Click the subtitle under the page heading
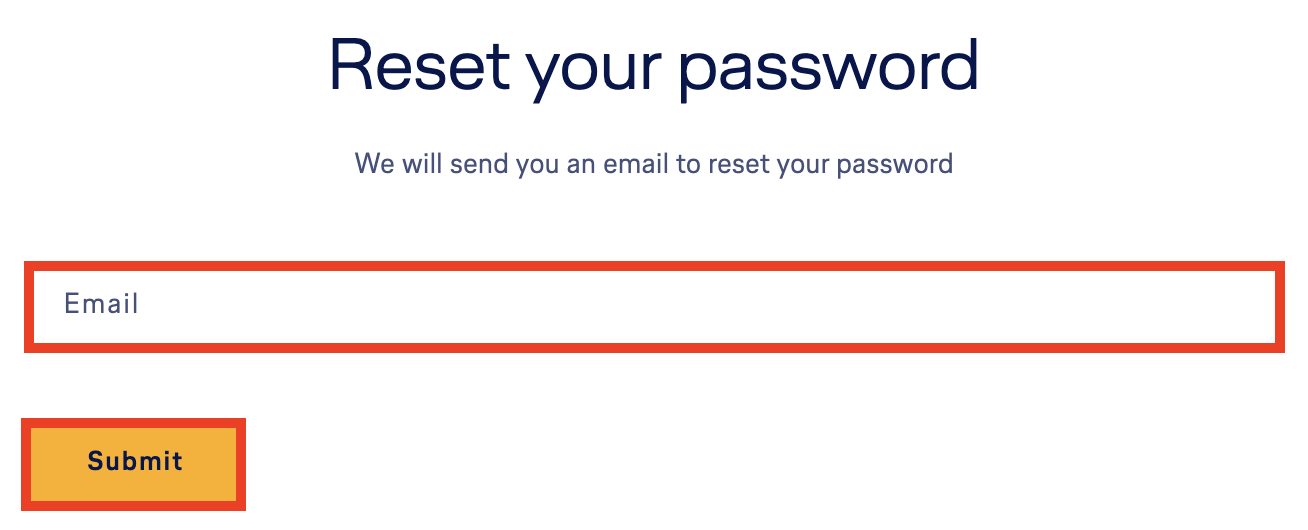 pyautogui.click(x=653, y=163)
